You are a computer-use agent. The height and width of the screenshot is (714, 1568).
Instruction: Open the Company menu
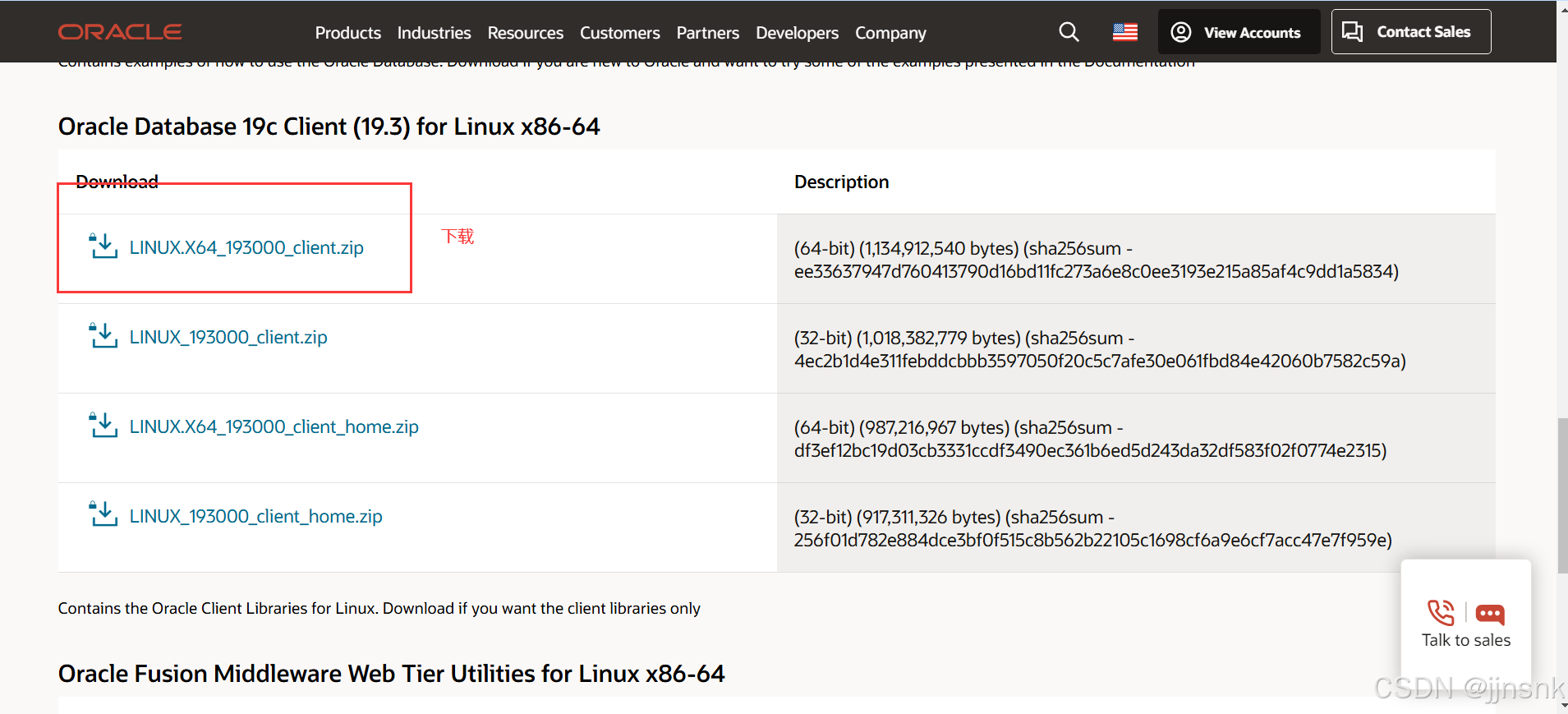890,33
